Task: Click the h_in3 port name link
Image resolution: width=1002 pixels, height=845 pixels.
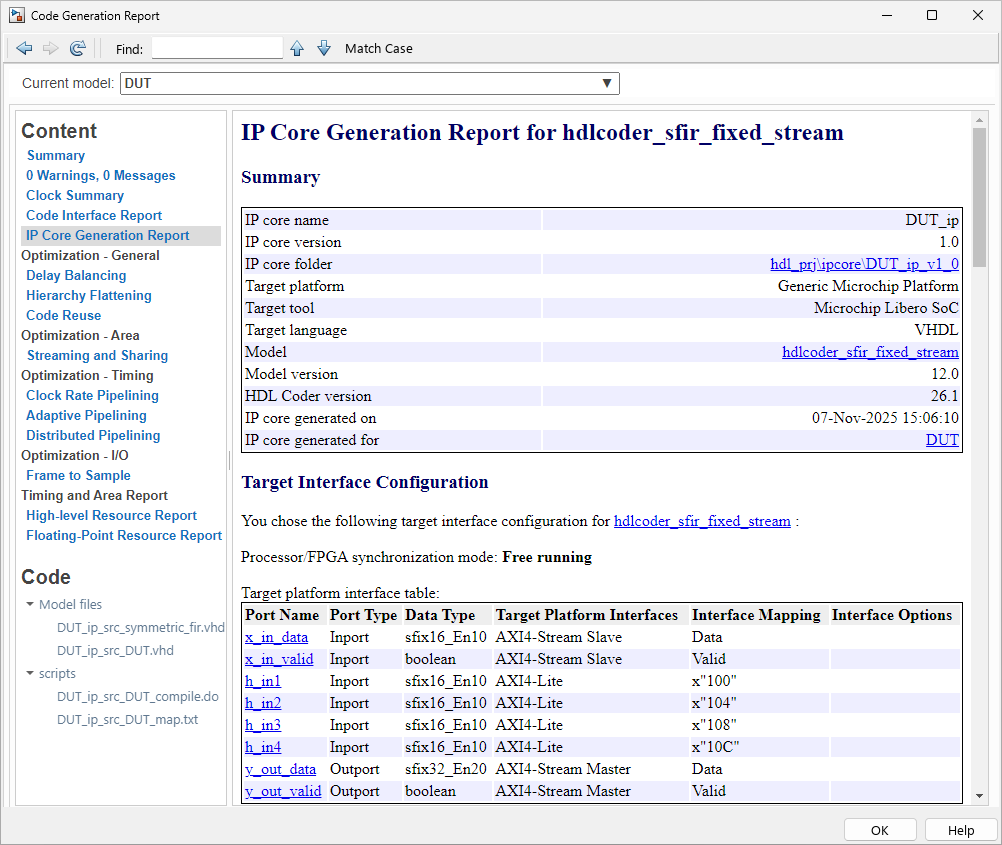Action: (262, 725)
